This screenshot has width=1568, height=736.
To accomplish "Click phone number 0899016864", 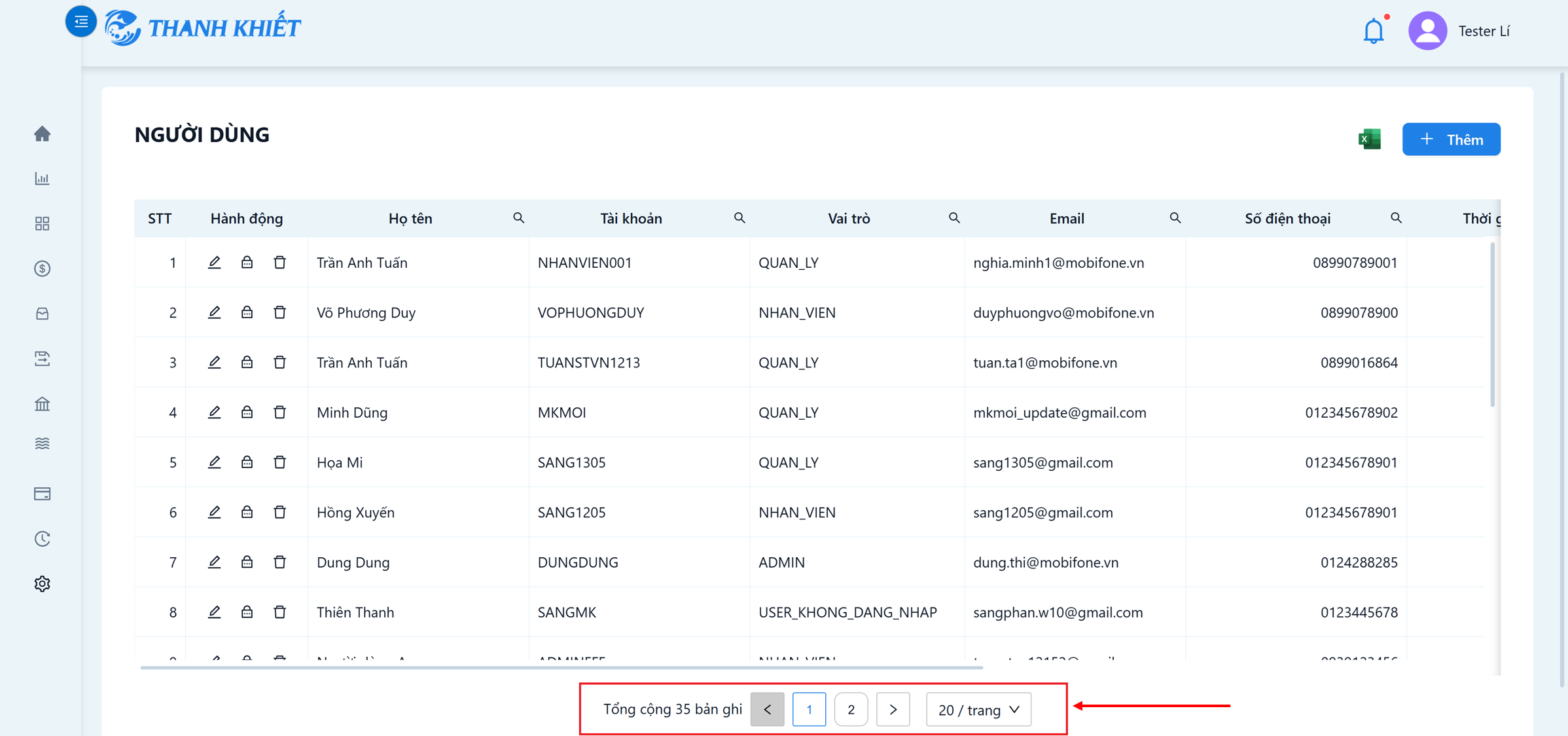I will (x=1359, y=363).
